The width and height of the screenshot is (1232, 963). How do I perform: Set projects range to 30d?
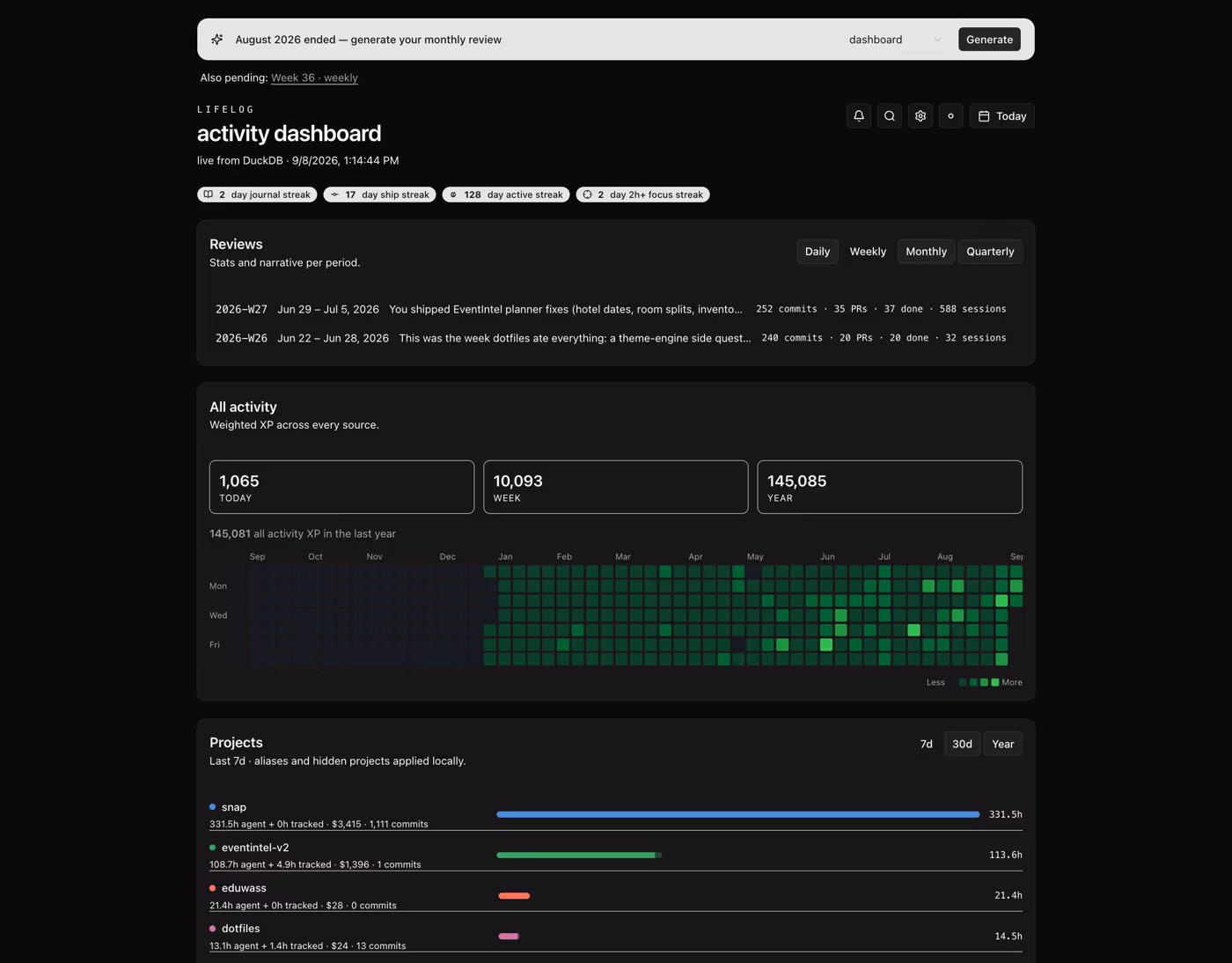[962, 744]
